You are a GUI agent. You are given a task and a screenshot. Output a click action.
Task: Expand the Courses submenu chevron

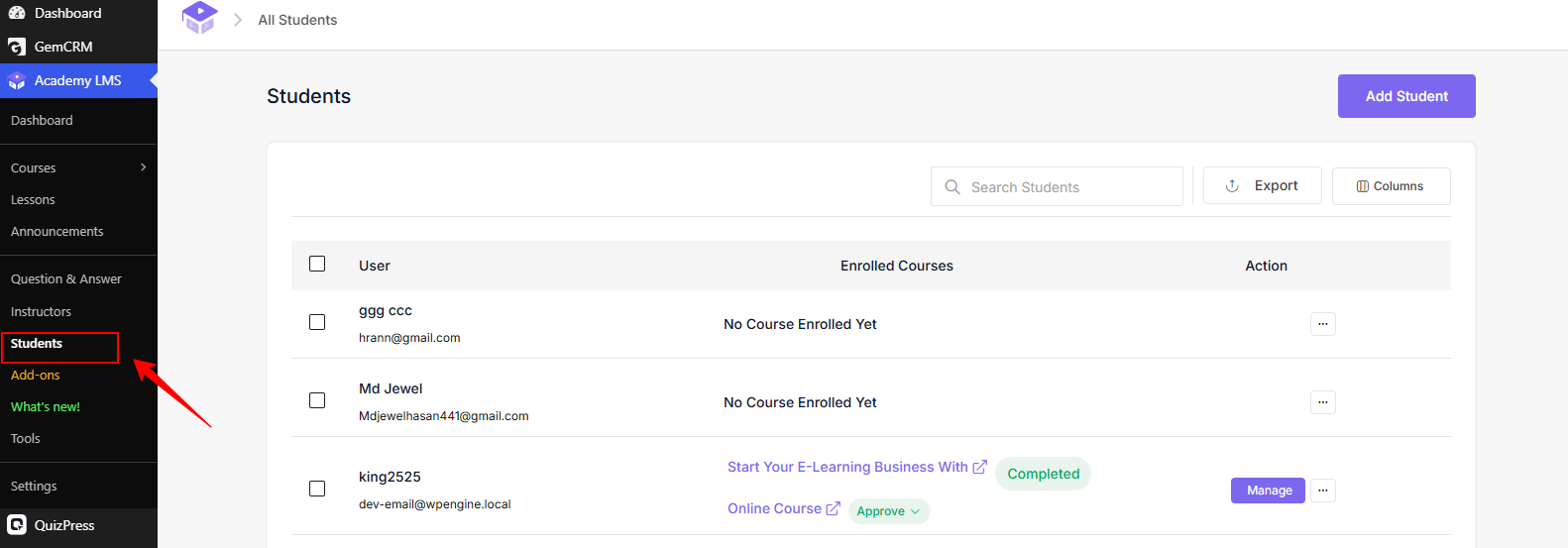point(144,167)
